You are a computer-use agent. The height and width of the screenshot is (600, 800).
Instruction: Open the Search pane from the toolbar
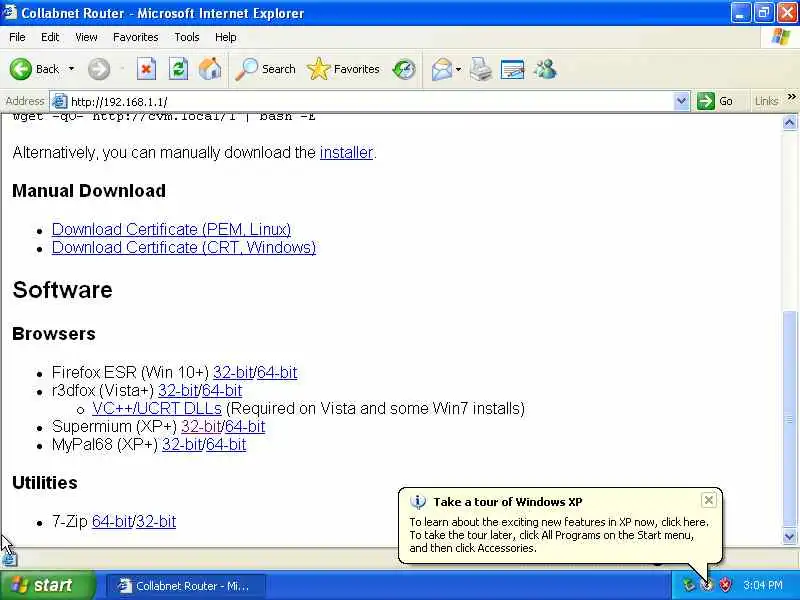point(265,69)
